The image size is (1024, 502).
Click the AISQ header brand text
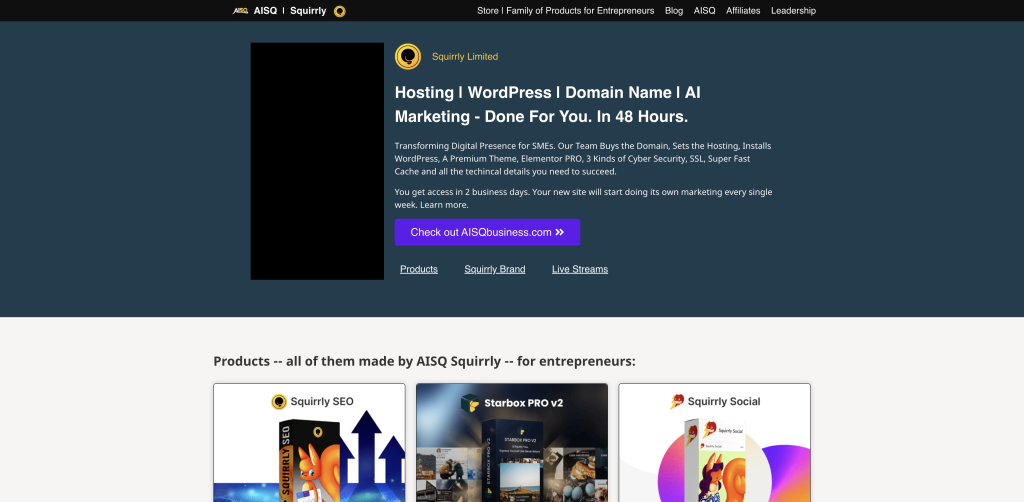pyautogui.click(x=265, y=10)
